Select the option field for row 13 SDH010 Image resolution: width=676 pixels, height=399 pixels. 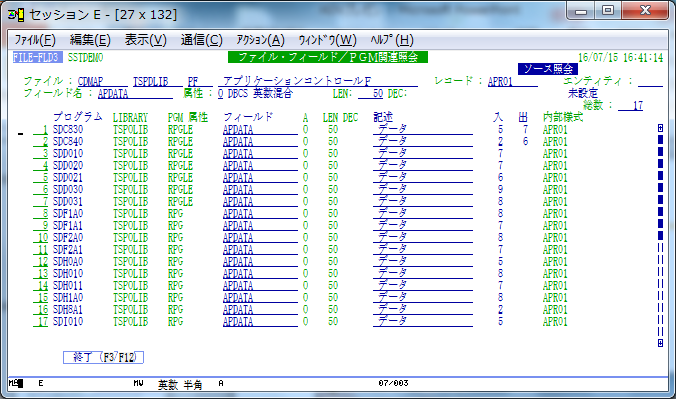(41, 273)
